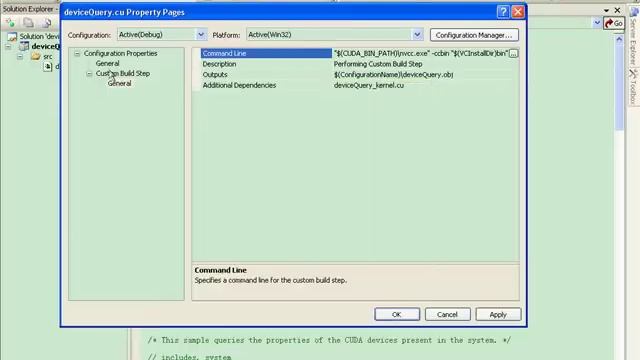Open the dropdown arrow beside the Go button
The width and height of the screenshot is (640, 360).
(597, 23)
